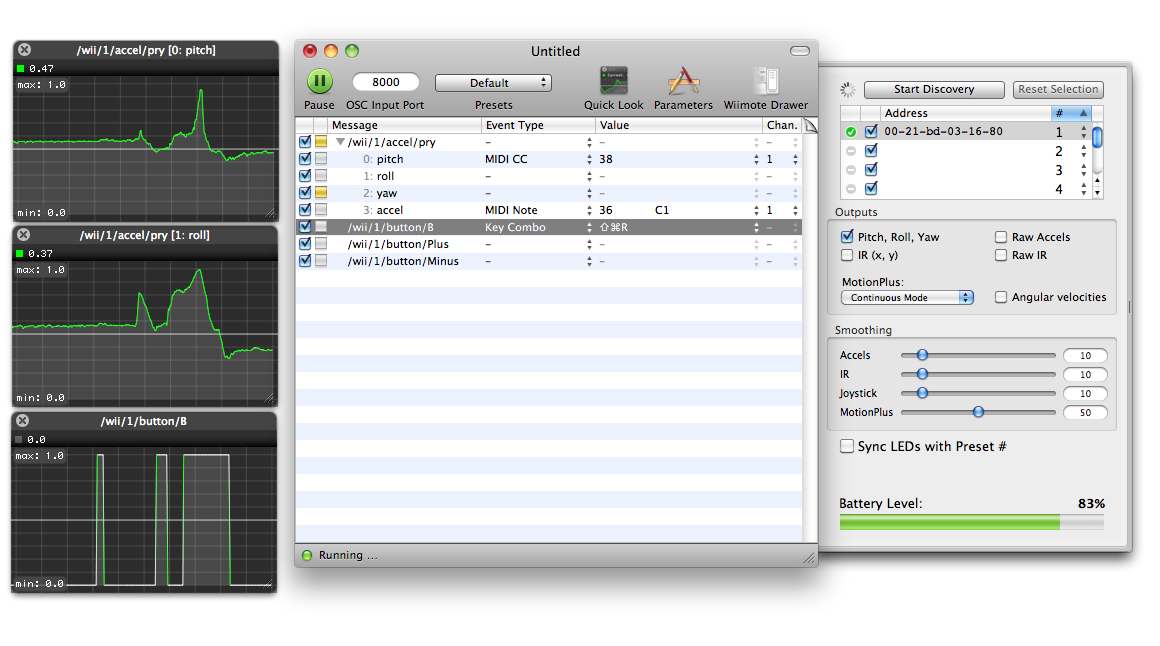Uncheck the /wii/1/button/B message checkbox
Viewport: 1160px width, 646px height.
305,226
